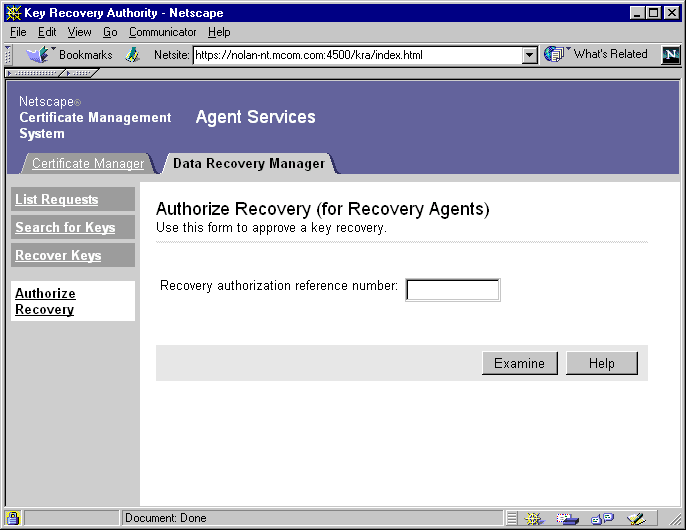This screenshot has height=530, width=686.
Task: Collapse the location toolbar using its left handle
Action: (8, 55)
